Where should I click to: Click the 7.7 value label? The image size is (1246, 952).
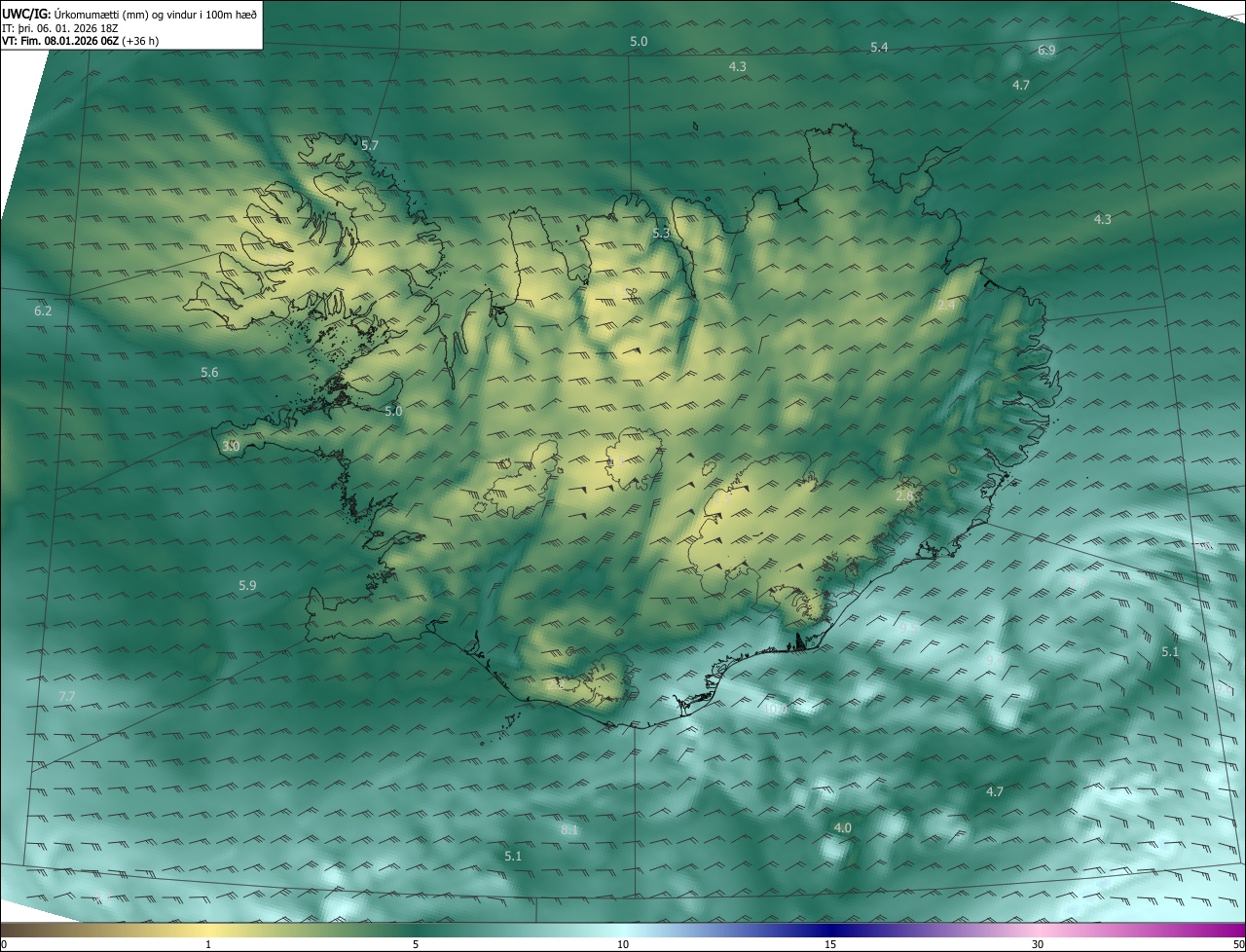[67, 696]
